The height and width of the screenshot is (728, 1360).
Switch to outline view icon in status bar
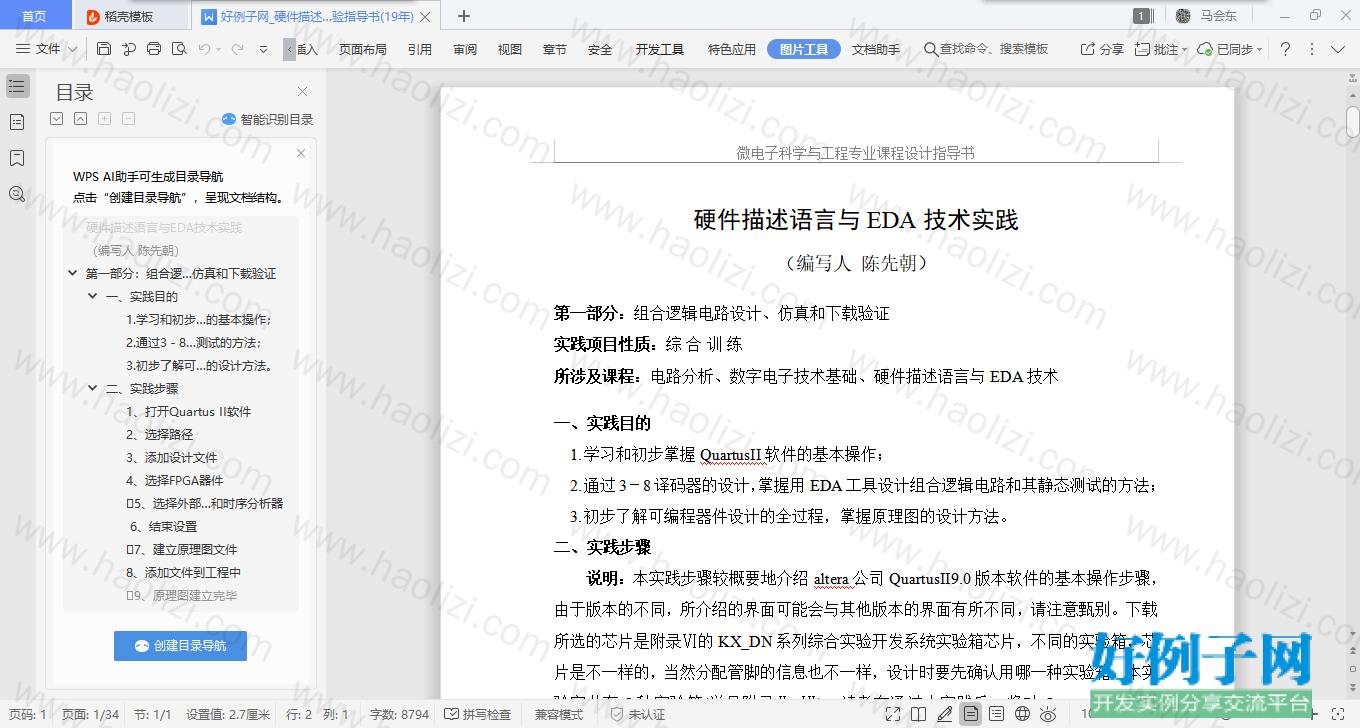click(996, 714)
